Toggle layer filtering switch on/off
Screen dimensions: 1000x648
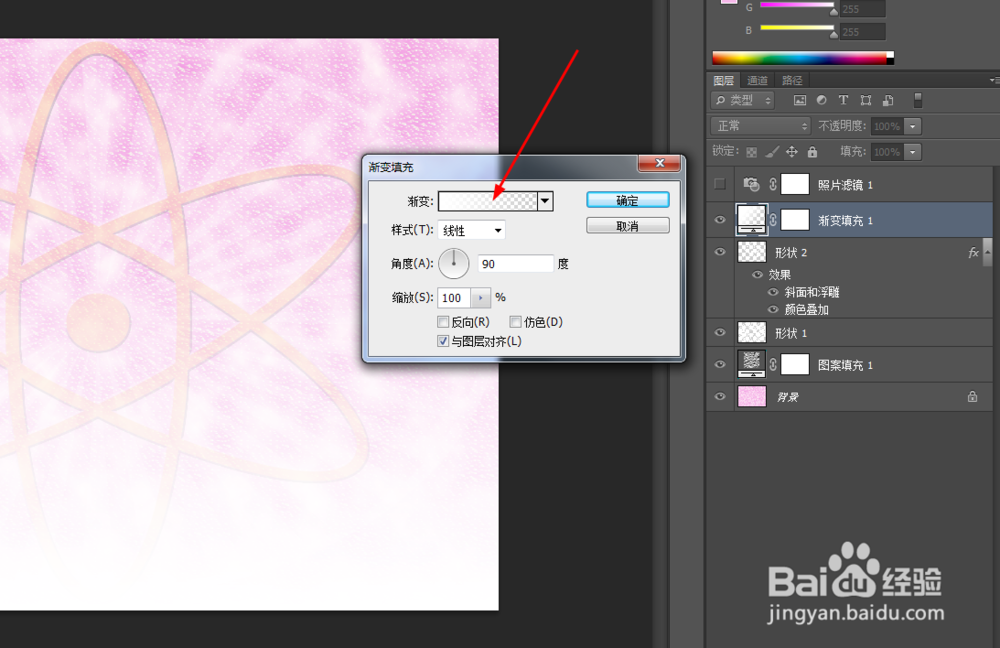point(918,100)
